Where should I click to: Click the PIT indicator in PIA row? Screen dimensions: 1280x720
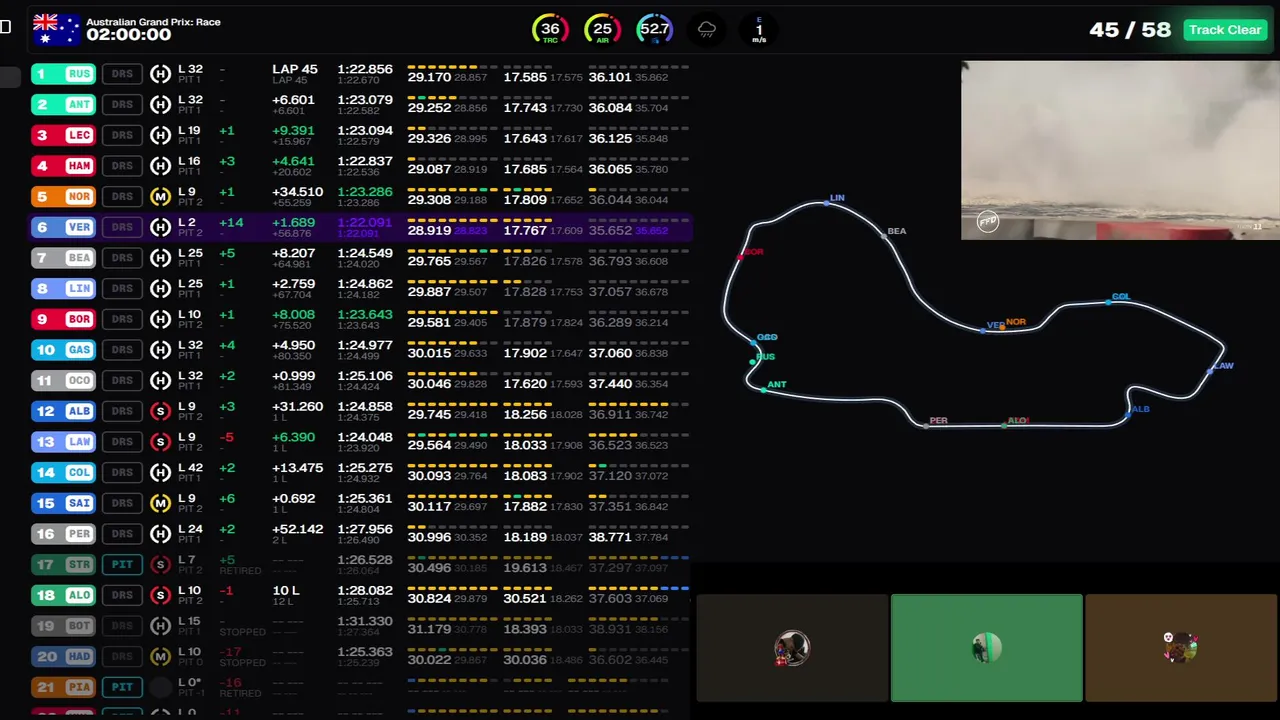(x=122, y=687)
